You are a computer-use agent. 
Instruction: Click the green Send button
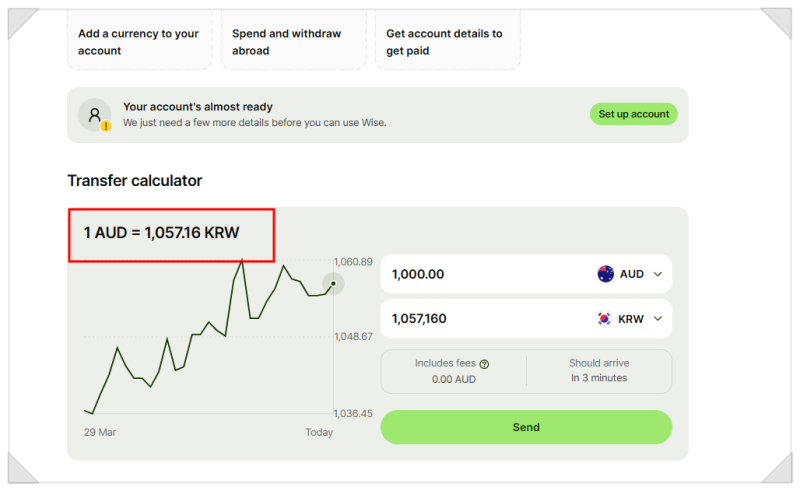point(526,427)
